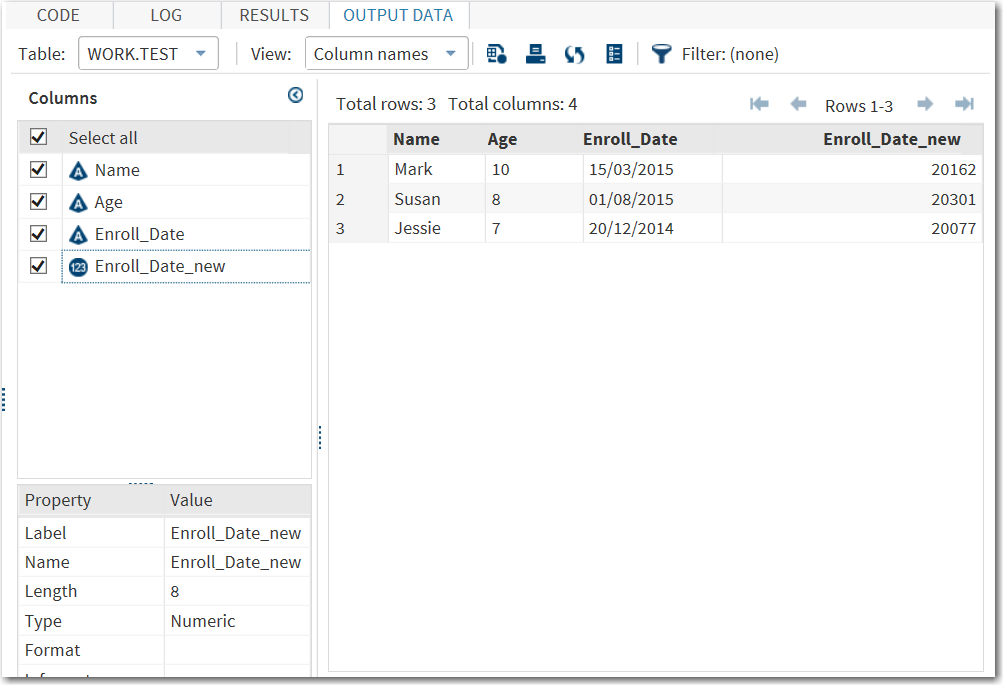Go to the last page of rows
This screenshot has width=1003, height=685.
tap(963, 104)
